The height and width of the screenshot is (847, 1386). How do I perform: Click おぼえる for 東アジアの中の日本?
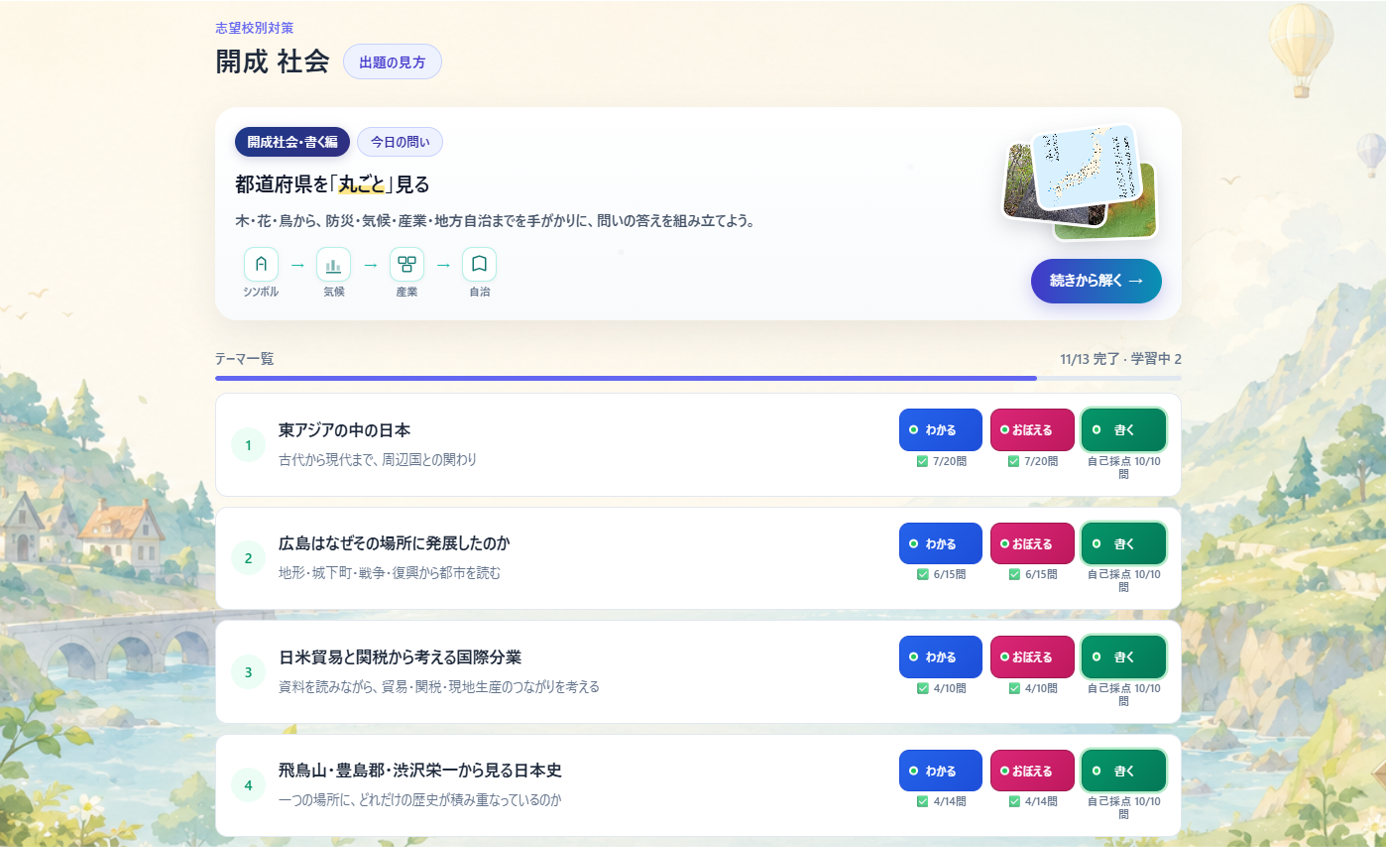pos(1032,430)
